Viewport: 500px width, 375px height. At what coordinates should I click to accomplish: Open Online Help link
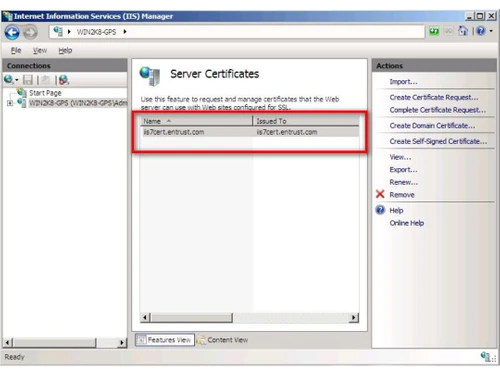click(407, 223)
